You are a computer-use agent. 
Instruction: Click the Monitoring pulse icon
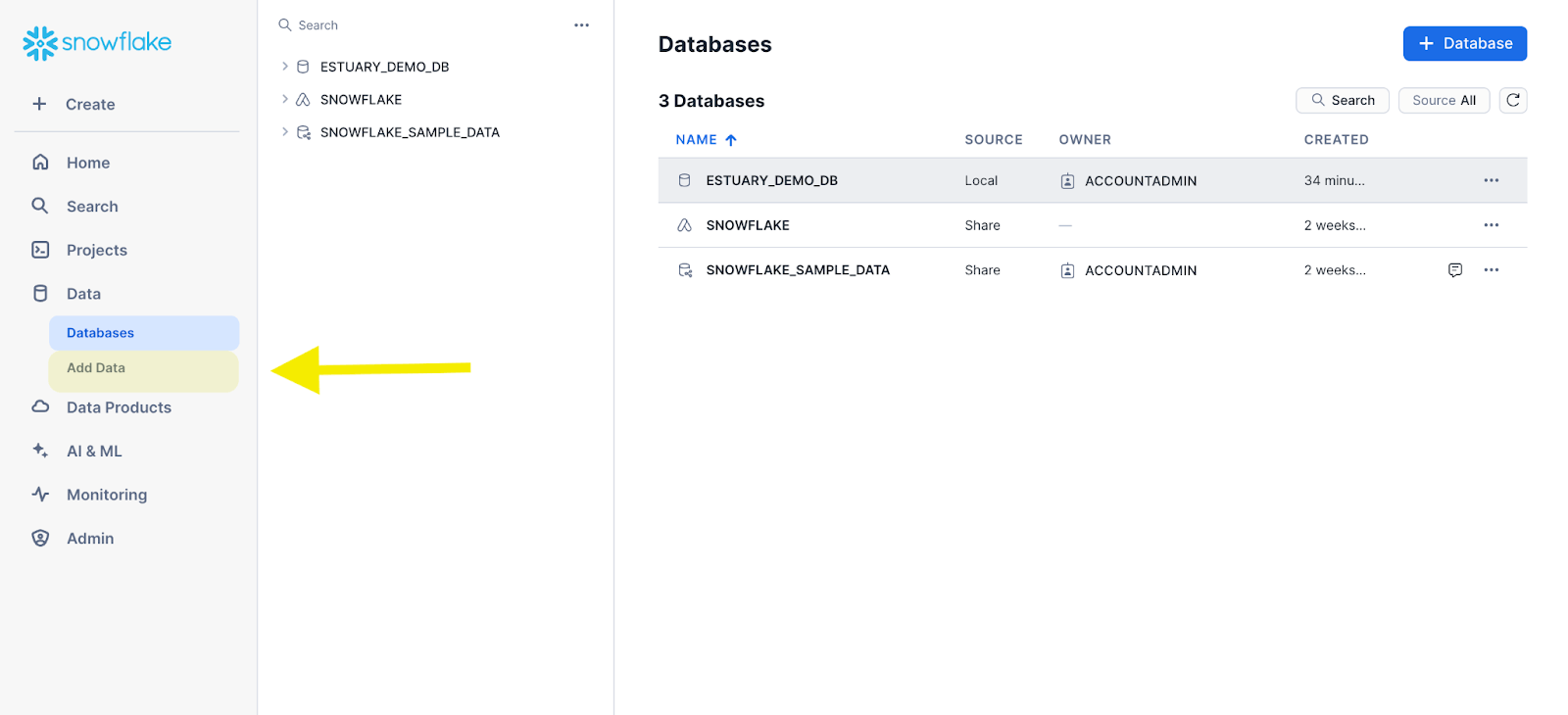point(40,494)
